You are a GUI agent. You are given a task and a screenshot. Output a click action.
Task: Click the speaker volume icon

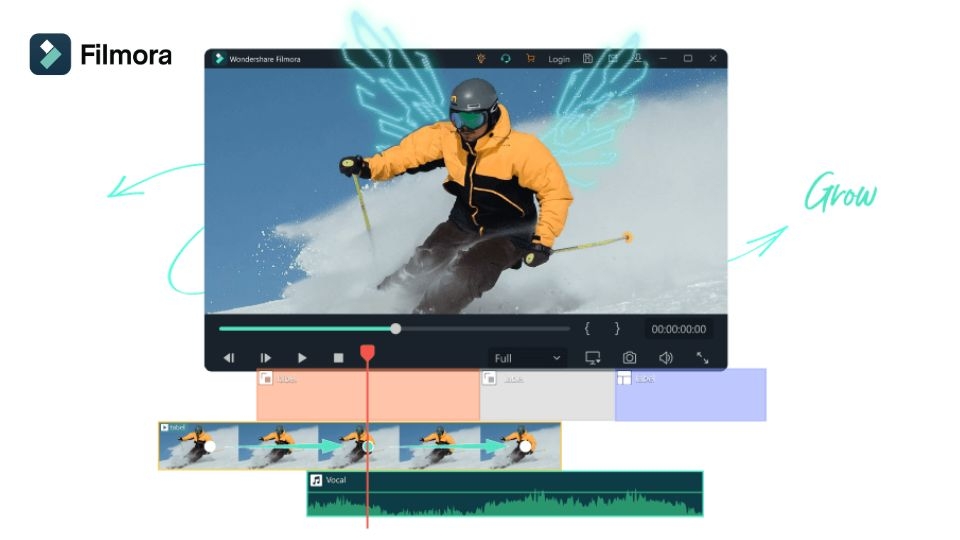(x=666, y=358)
